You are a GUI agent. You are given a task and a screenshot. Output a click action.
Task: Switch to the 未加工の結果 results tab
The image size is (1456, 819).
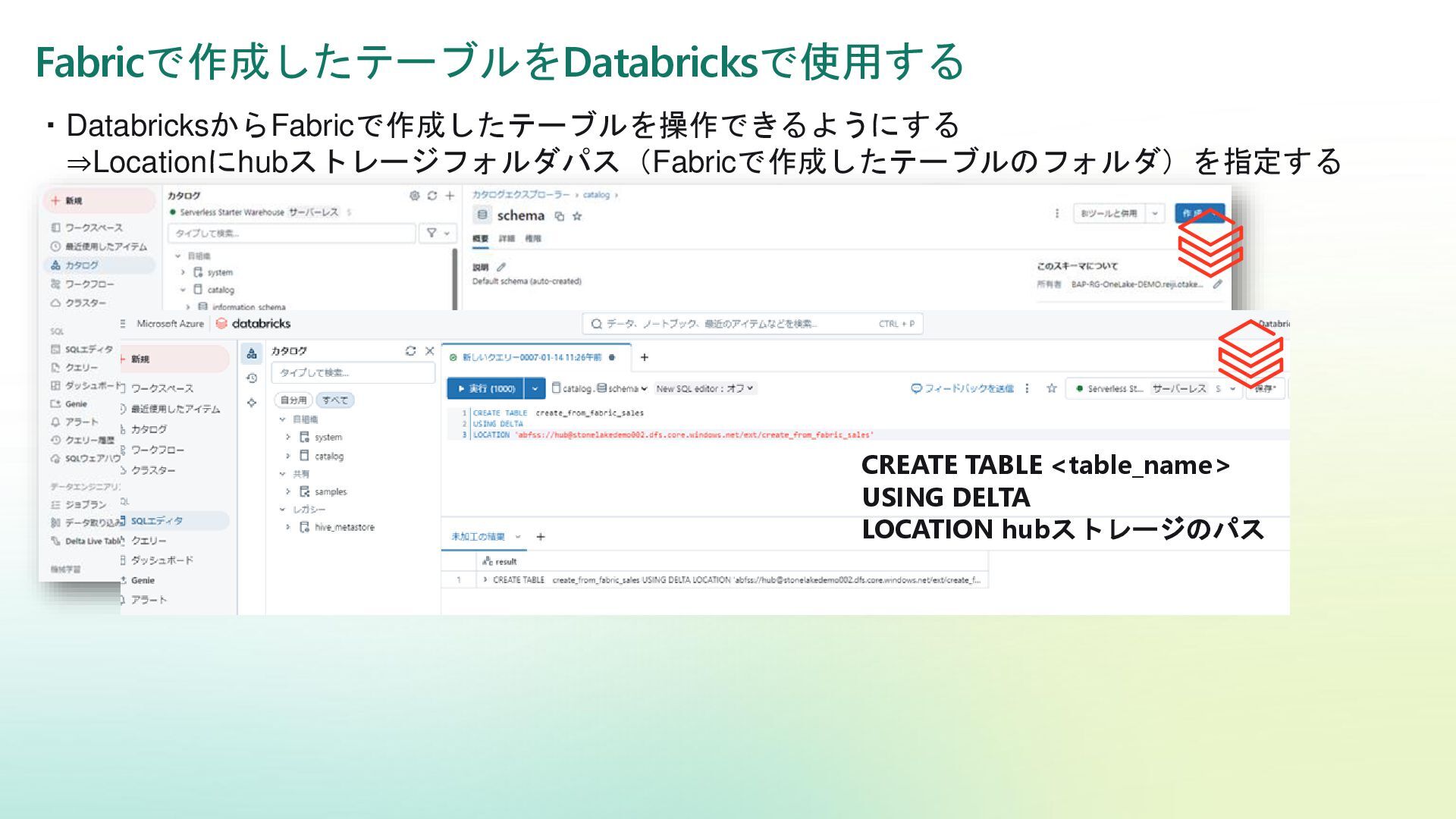(478, 537)
